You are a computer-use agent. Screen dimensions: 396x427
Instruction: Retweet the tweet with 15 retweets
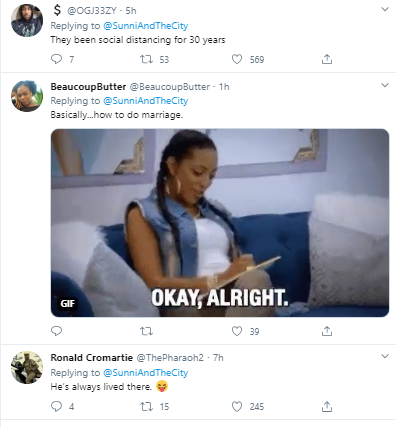(146, 406)
